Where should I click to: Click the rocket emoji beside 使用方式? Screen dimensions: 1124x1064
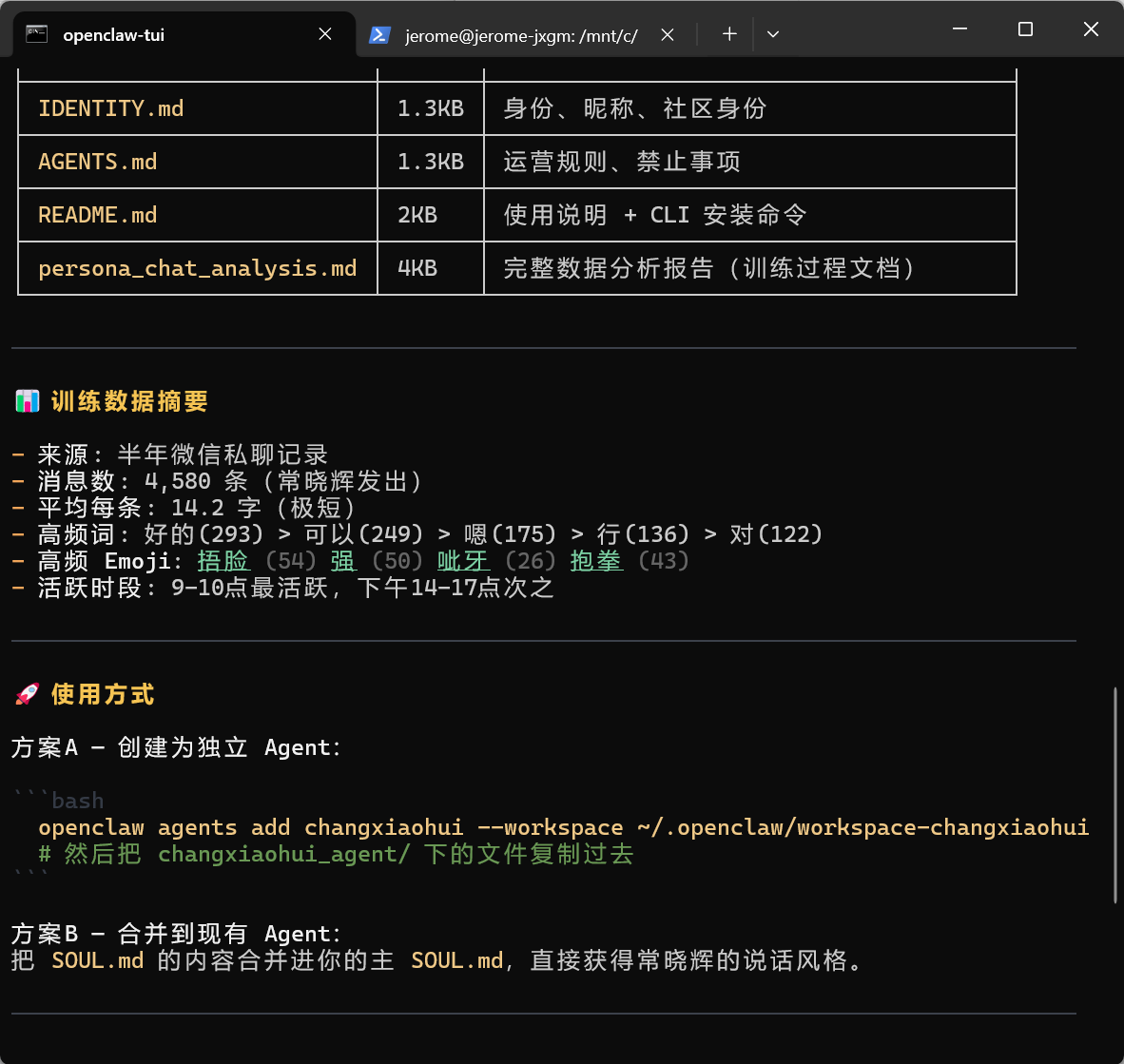(28, 694)
